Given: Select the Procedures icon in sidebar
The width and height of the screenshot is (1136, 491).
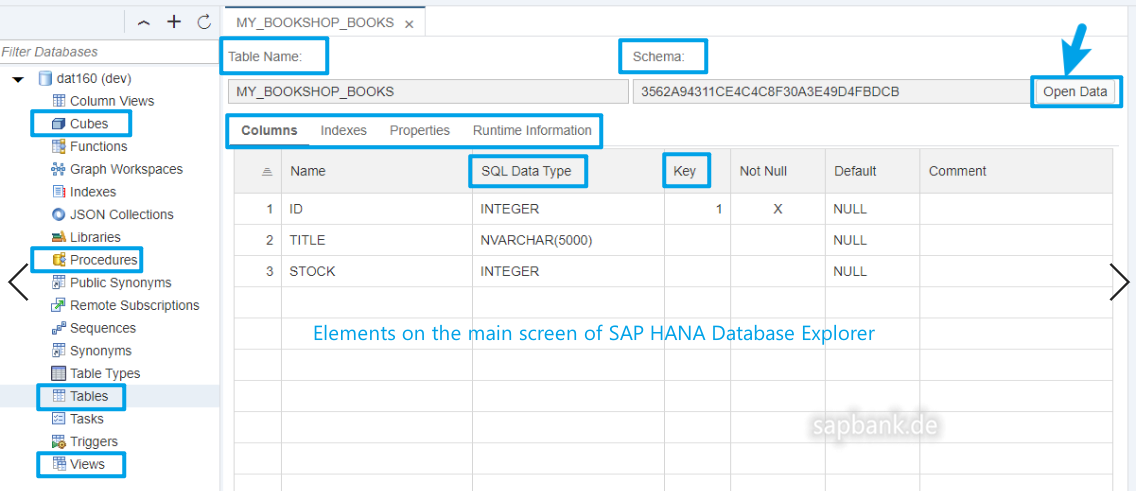Looking at the screenshot, I should (59, 260).
